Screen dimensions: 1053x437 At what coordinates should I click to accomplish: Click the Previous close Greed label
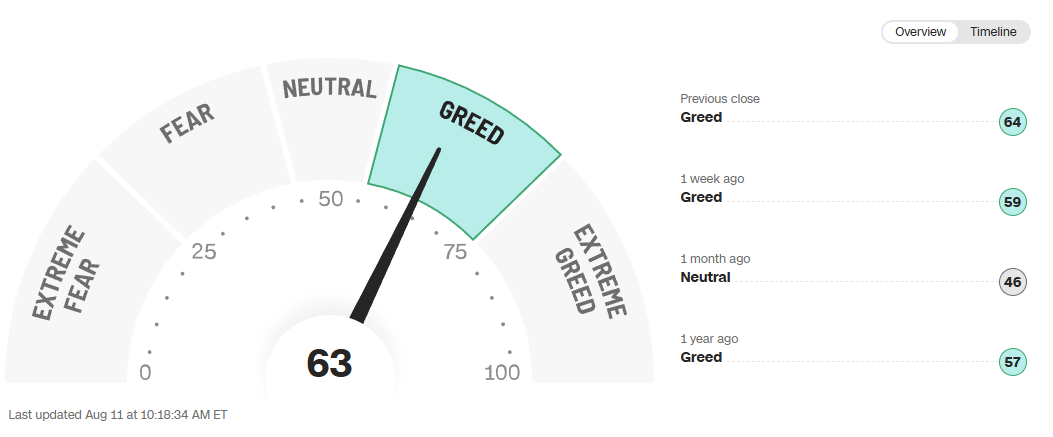701,117
